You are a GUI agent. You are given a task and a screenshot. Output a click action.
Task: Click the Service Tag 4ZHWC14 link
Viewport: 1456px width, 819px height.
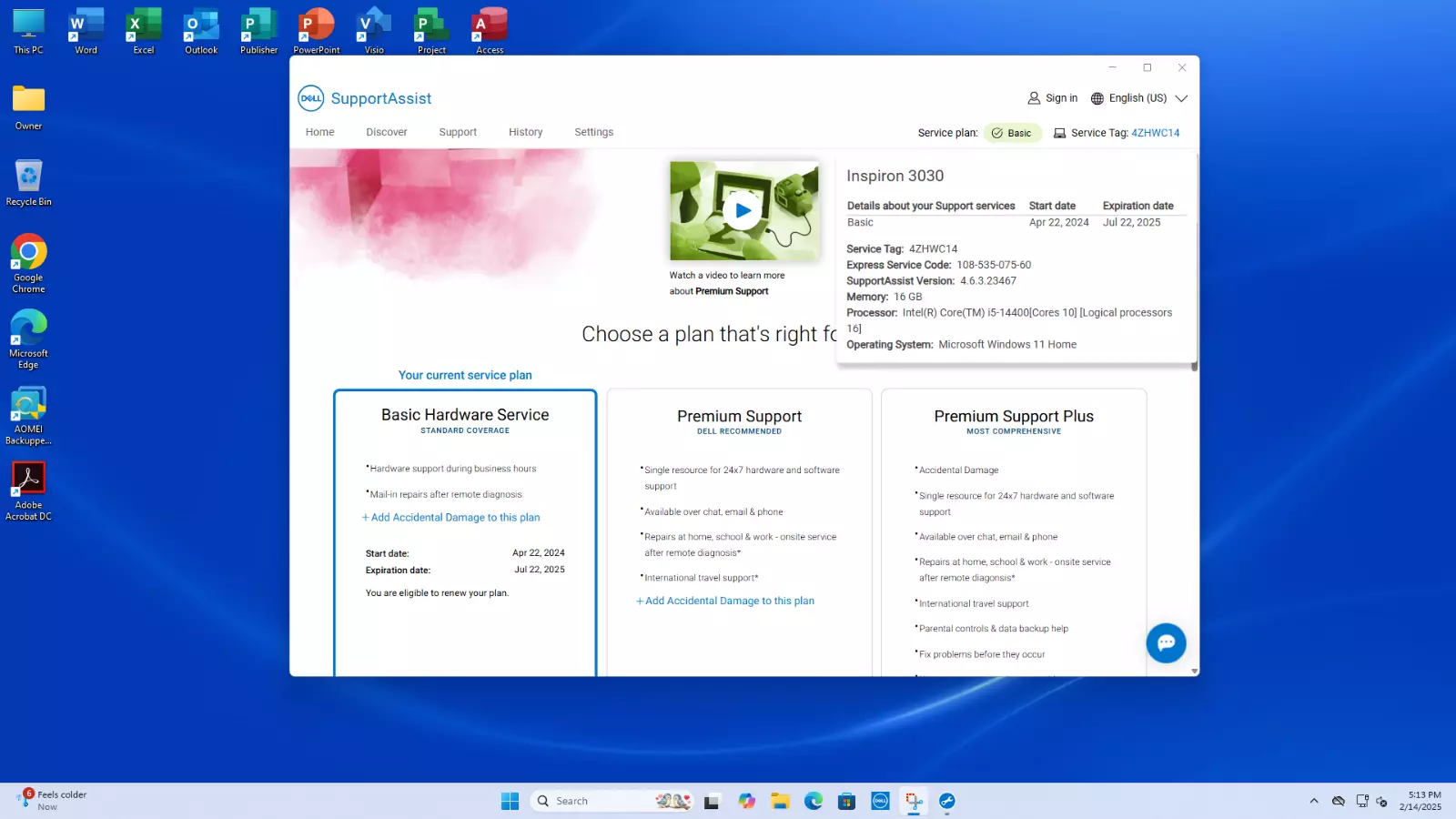pos(1156,133)
